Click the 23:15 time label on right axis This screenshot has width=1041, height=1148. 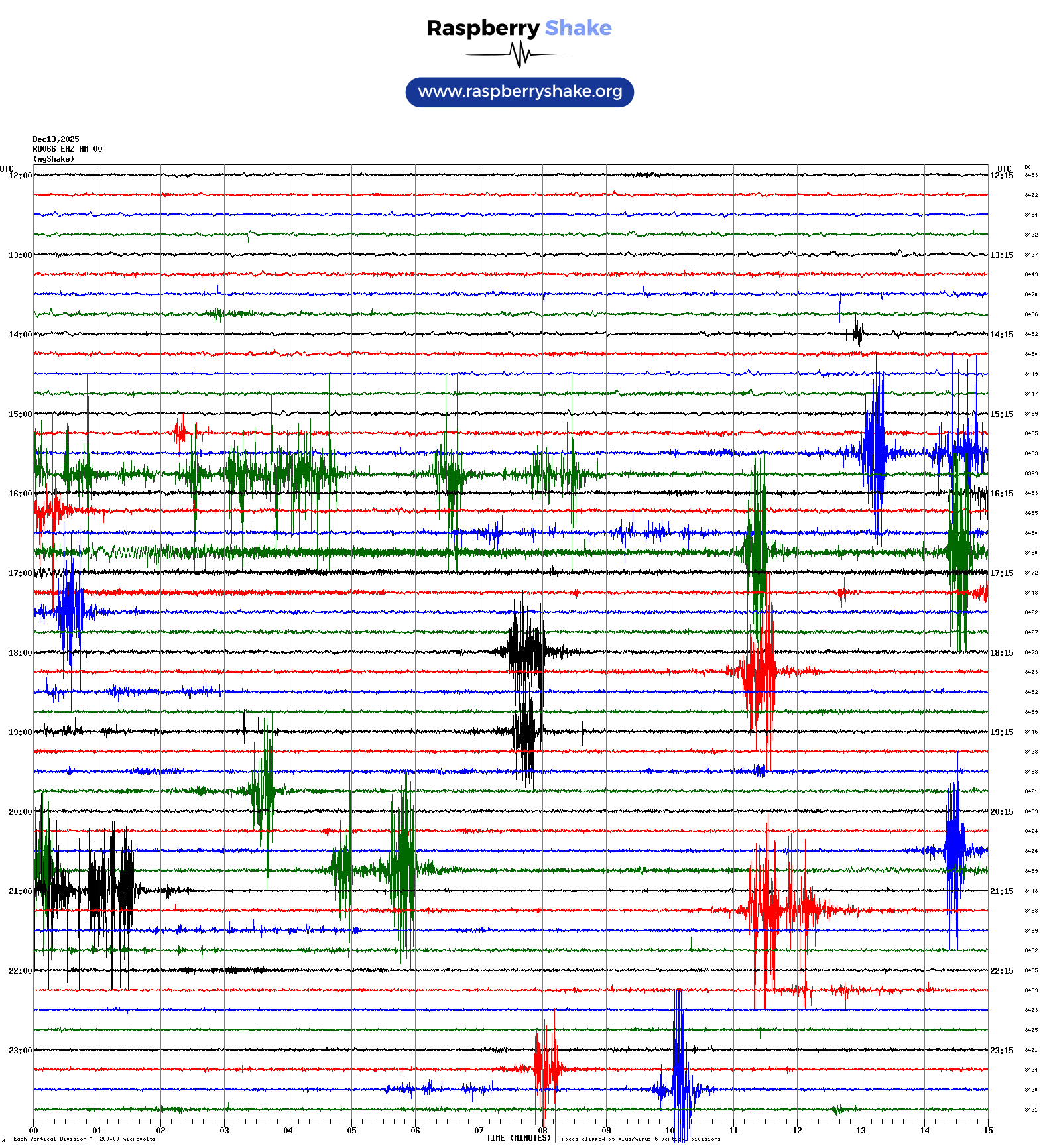[1001, 1051]
